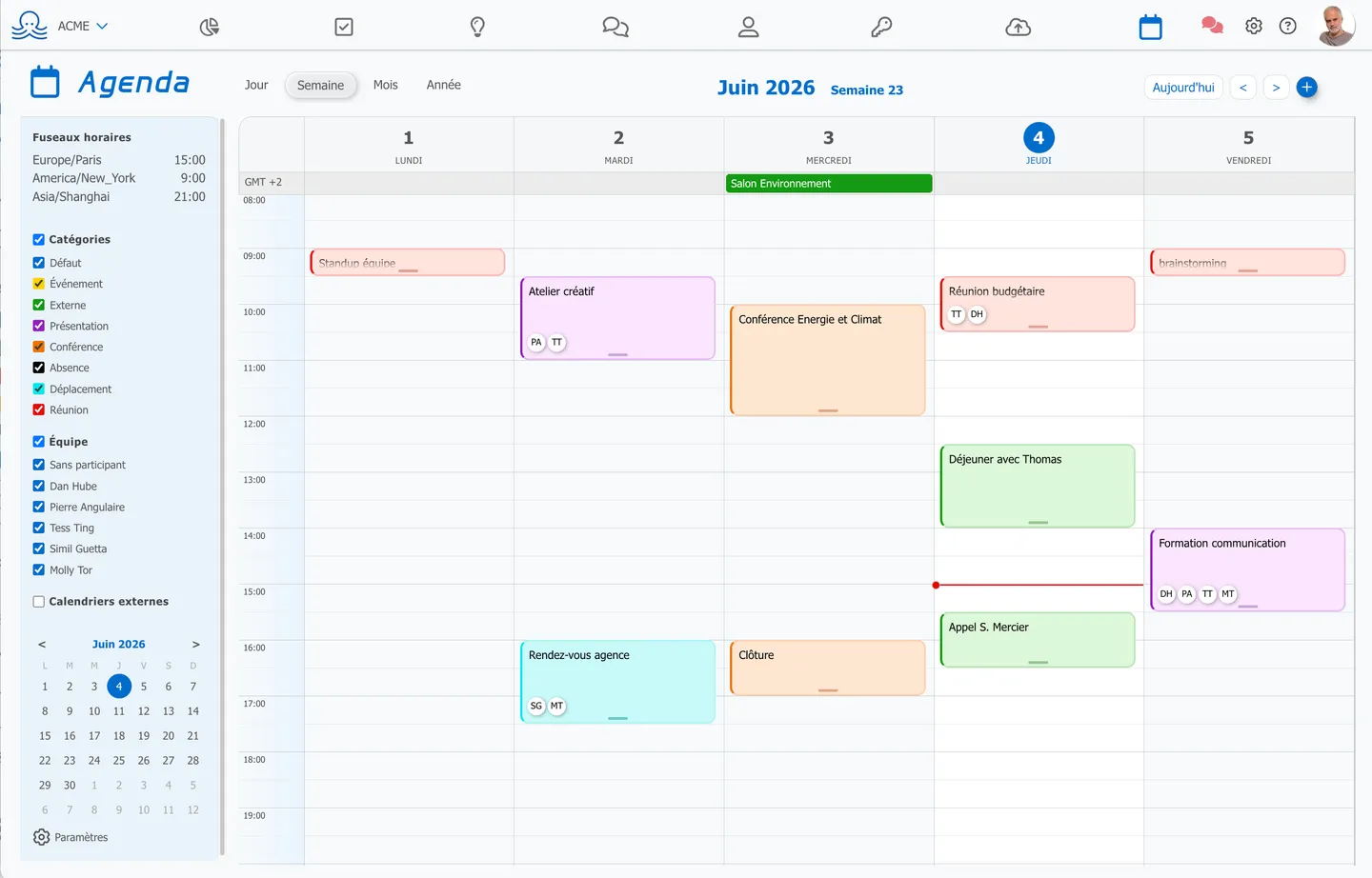
Task: Open the red chat messages icon
Action: pos(1212,26)
